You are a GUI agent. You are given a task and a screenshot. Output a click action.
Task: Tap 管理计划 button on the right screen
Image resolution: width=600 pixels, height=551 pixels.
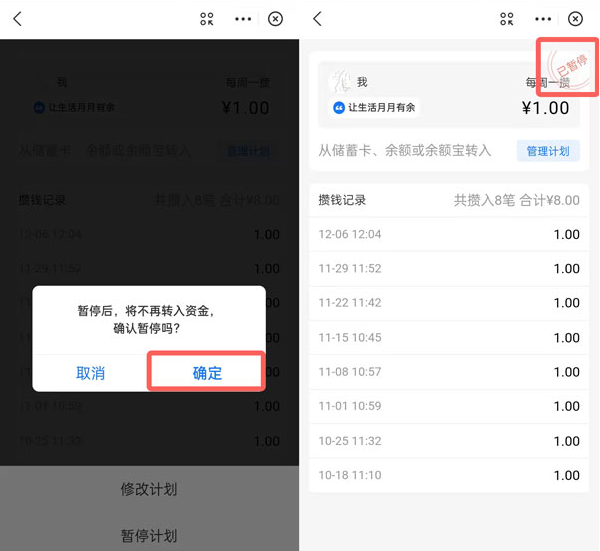[548, 151]
